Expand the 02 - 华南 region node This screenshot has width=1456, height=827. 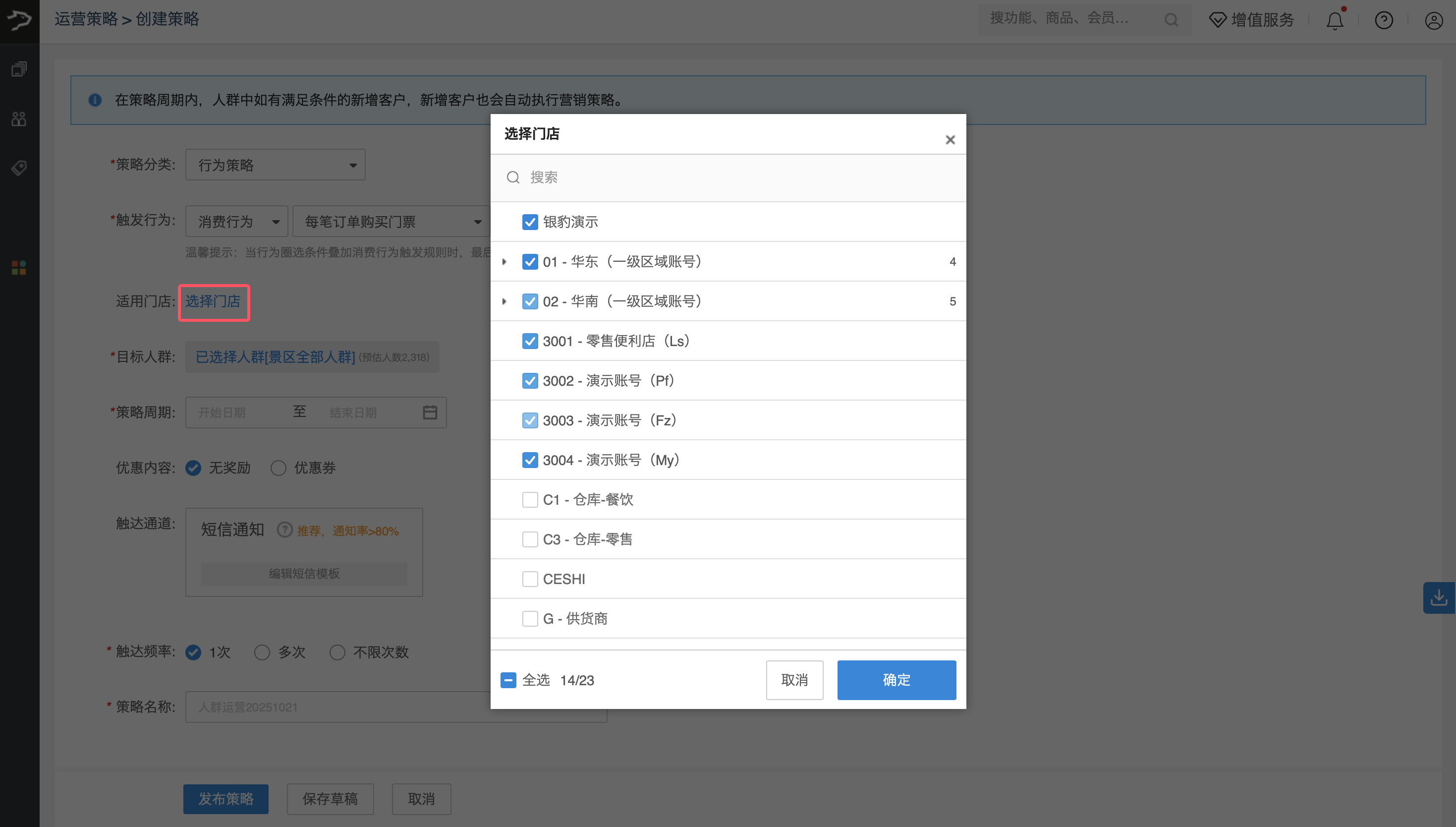(x=504, y=301)
